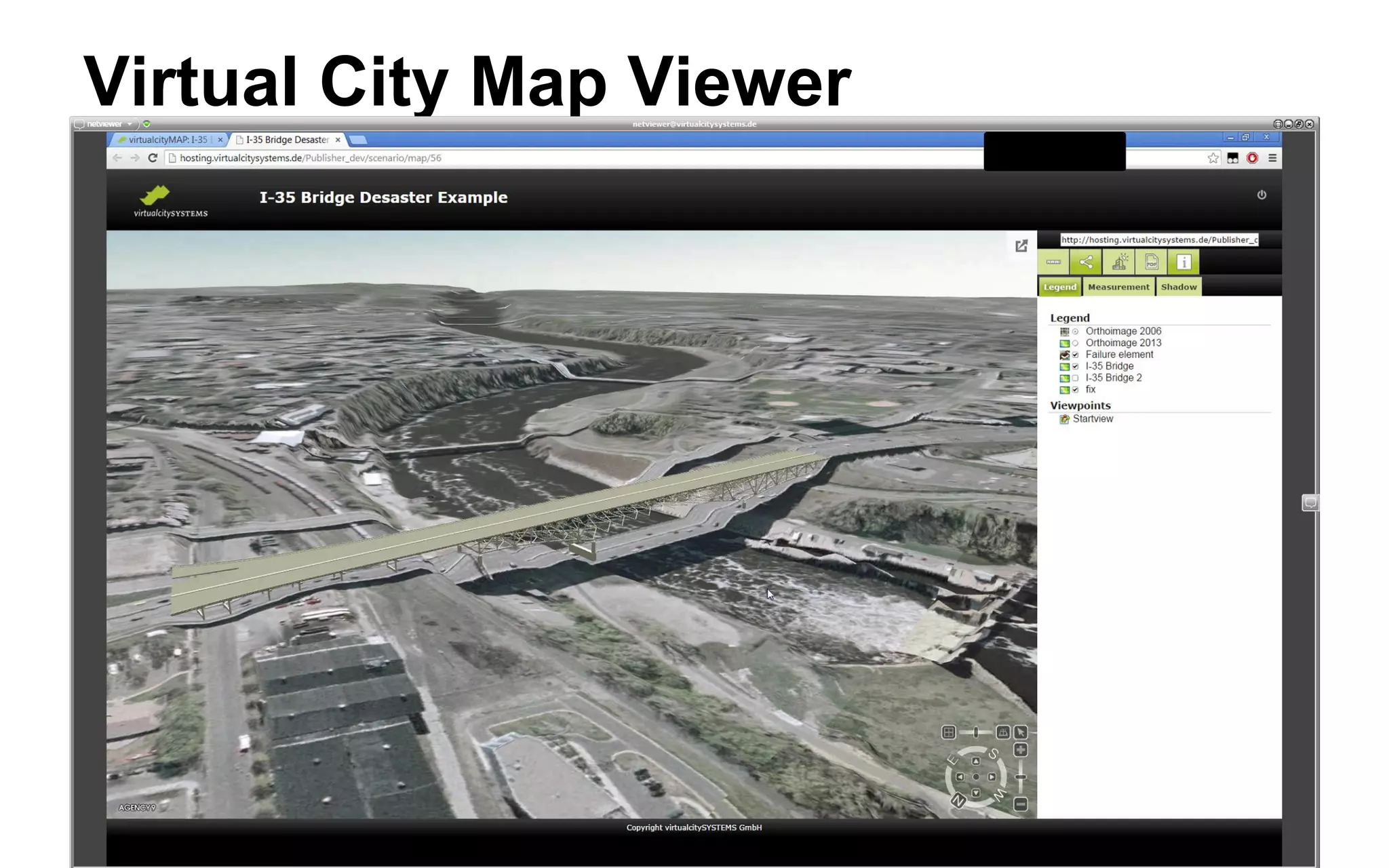Click the share link toolbar icon
This screenshot has width=1389, height=868.
tap(1086, 262)
